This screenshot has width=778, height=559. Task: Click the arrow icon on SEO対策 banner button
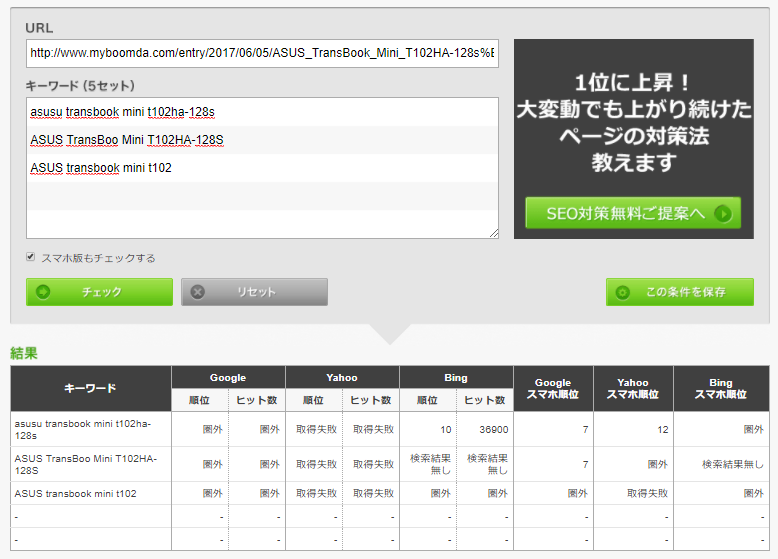[723, 214]
